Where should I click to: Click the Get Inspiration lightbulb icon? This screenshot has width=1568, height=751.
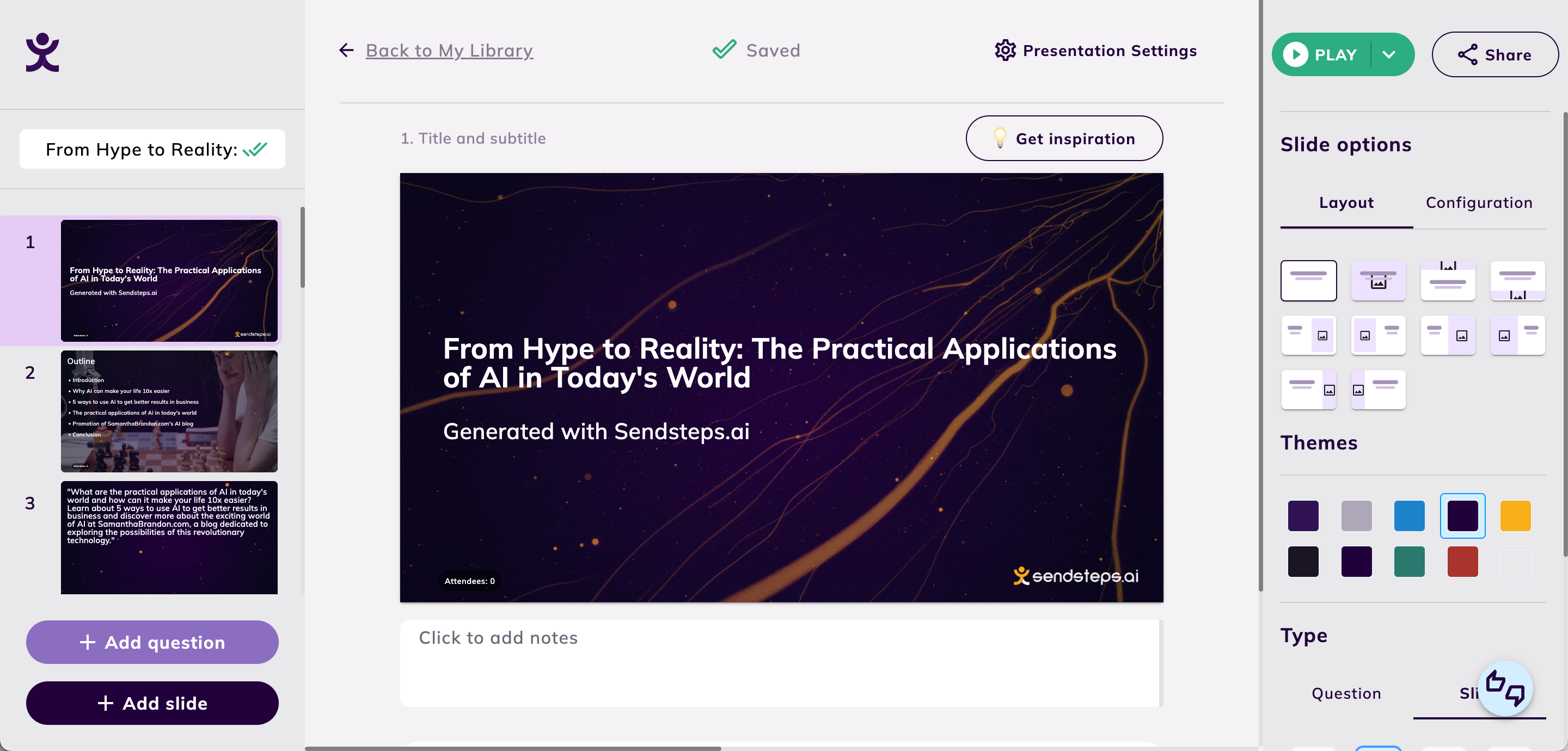pos(1000,138)
